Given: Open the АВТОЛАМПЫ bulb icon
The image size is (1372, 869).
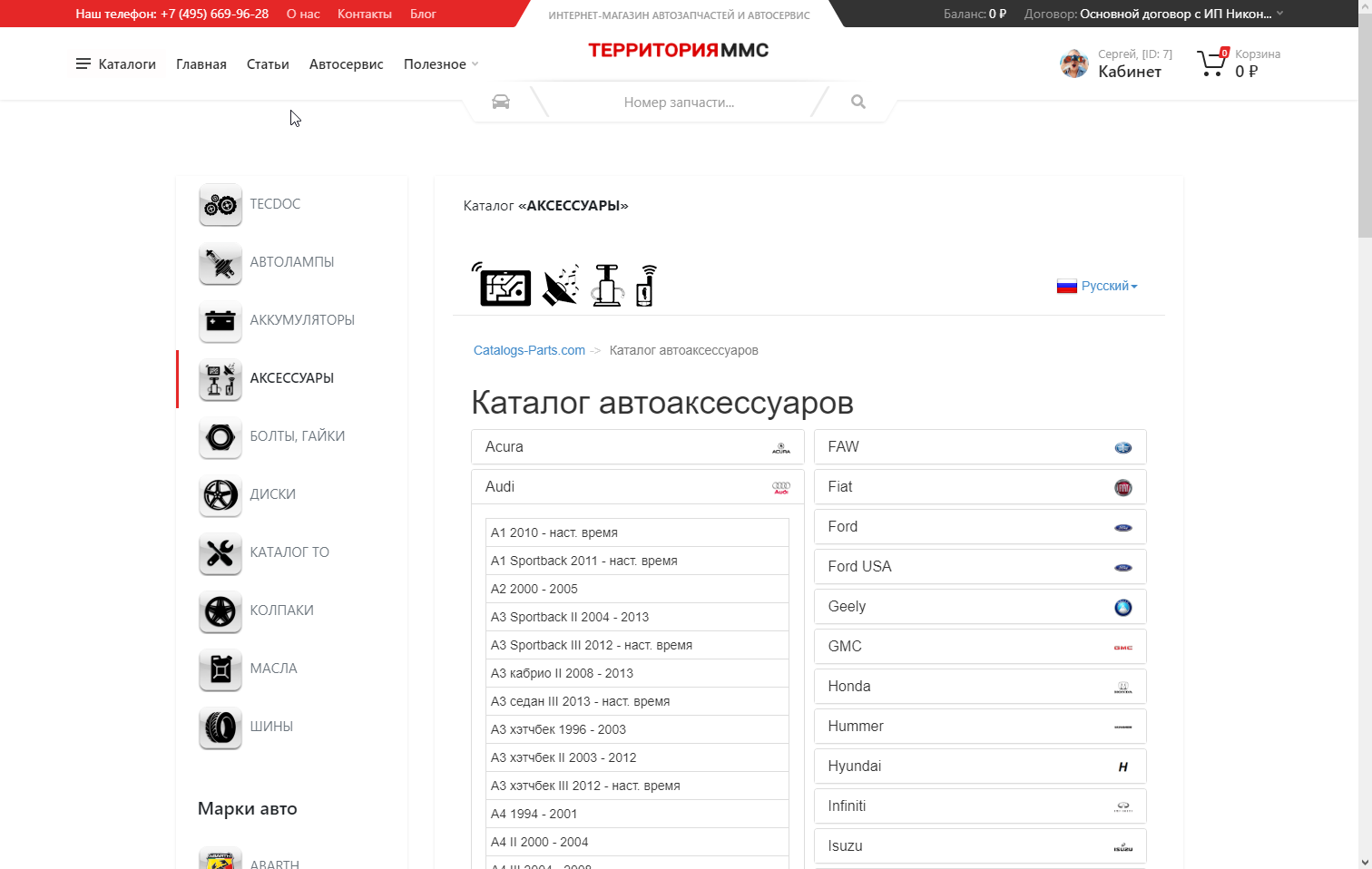Looking at the screenshot, I should [220, 263].
